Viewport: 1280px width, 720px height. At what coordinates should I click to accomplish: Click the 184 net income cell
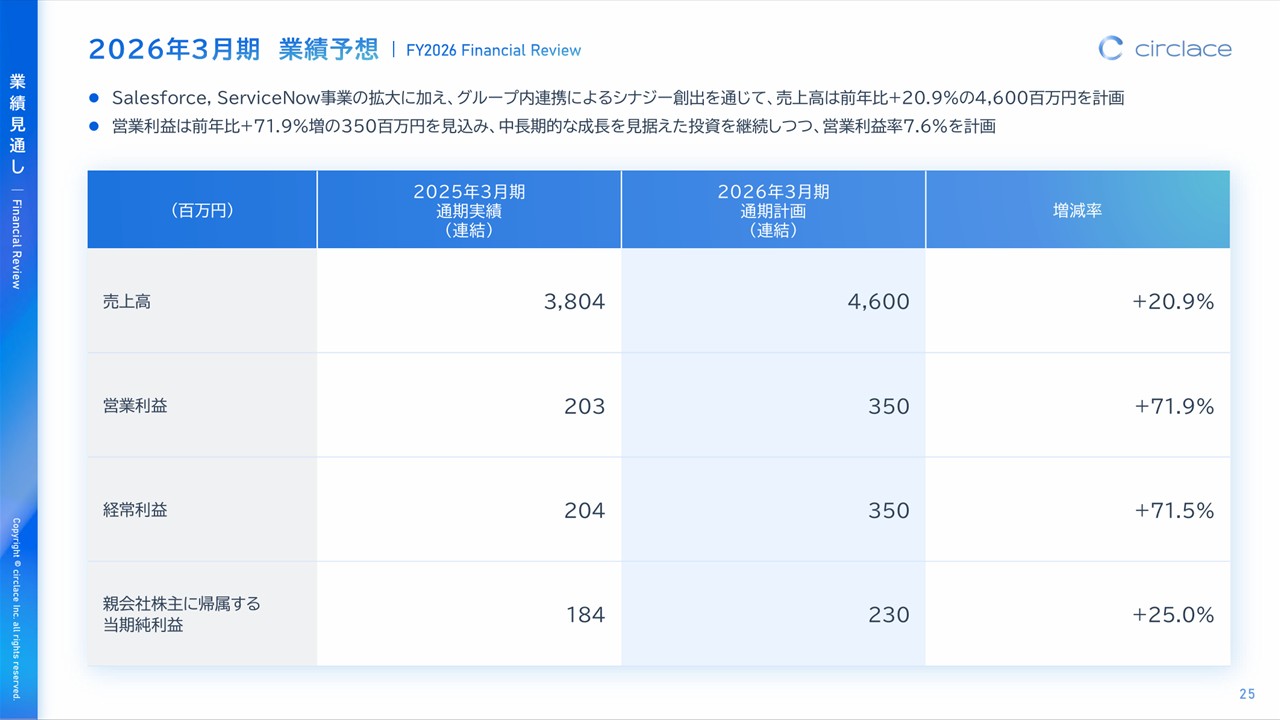click(585, 615)
